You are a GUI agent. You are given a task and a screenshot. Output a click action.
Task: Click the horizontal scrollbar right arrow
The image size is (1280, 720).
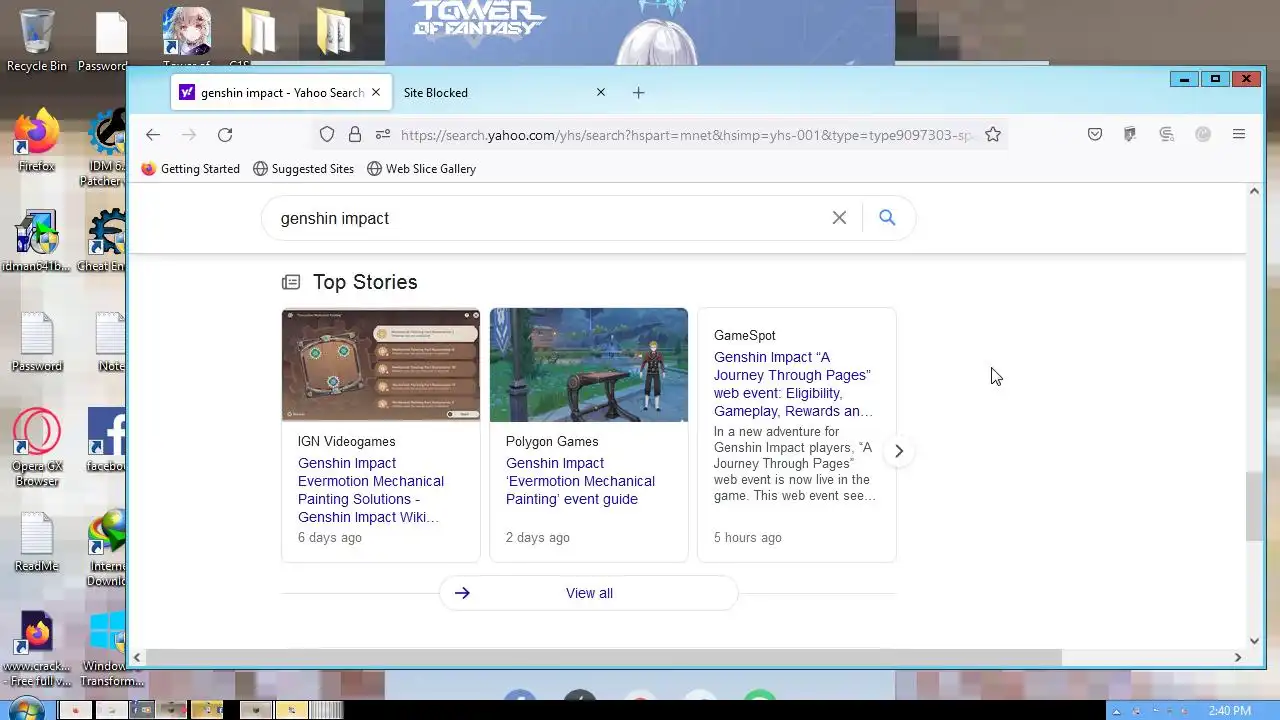(x=1237, y=657)
